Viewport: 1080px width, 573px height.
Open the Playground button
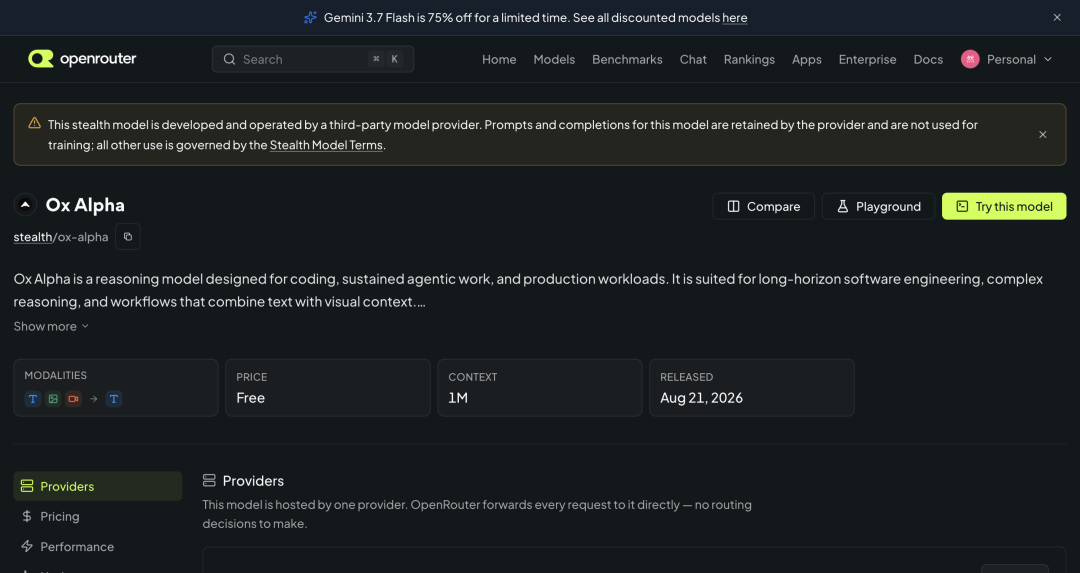(x=878, y=207)
